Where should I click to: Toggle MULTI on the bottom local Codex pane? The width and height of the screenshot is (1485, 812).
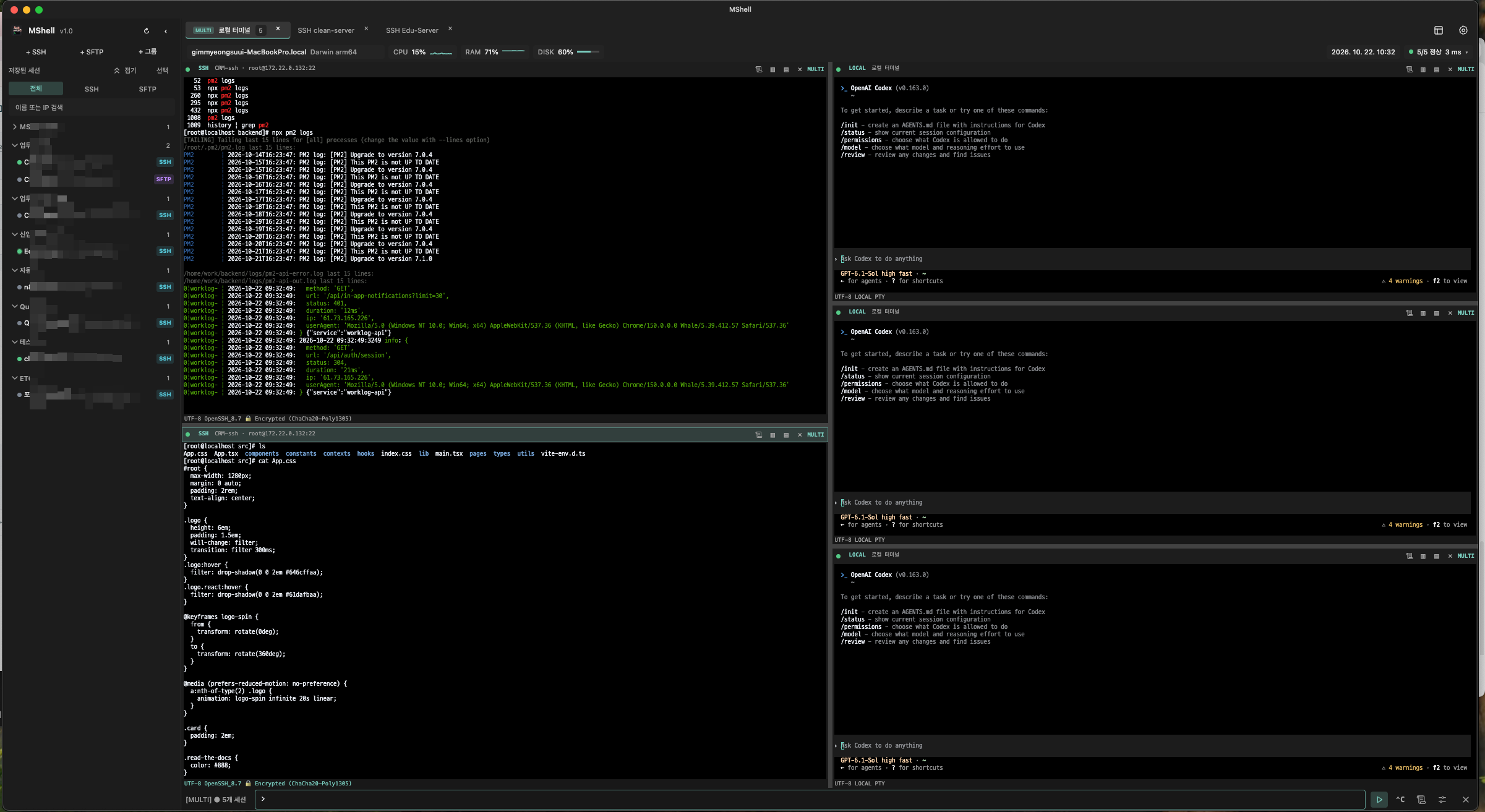click(x=1466, y=556)
